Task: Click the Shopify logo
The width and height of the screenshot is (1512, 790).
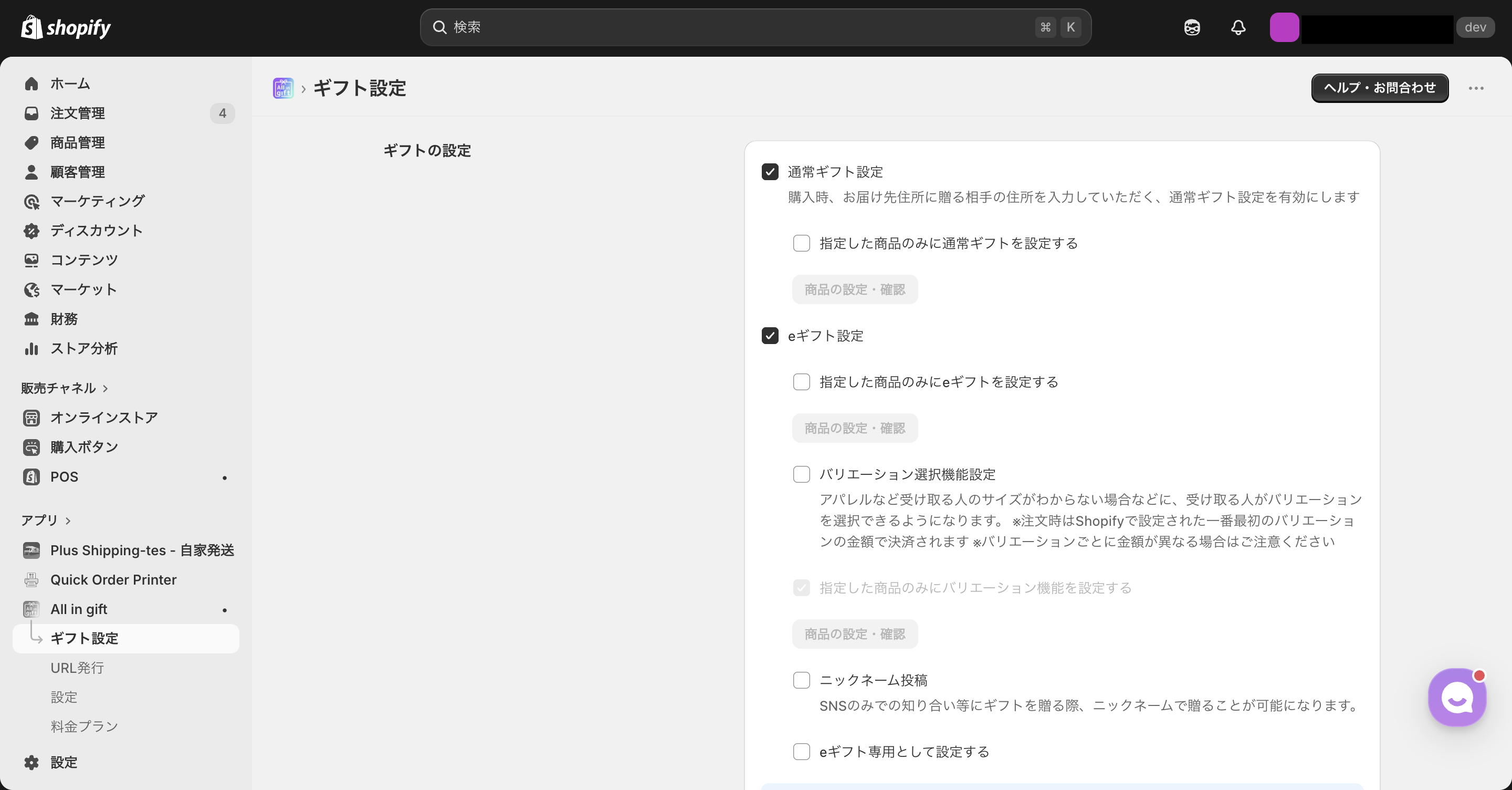Action: click(66, 27)
